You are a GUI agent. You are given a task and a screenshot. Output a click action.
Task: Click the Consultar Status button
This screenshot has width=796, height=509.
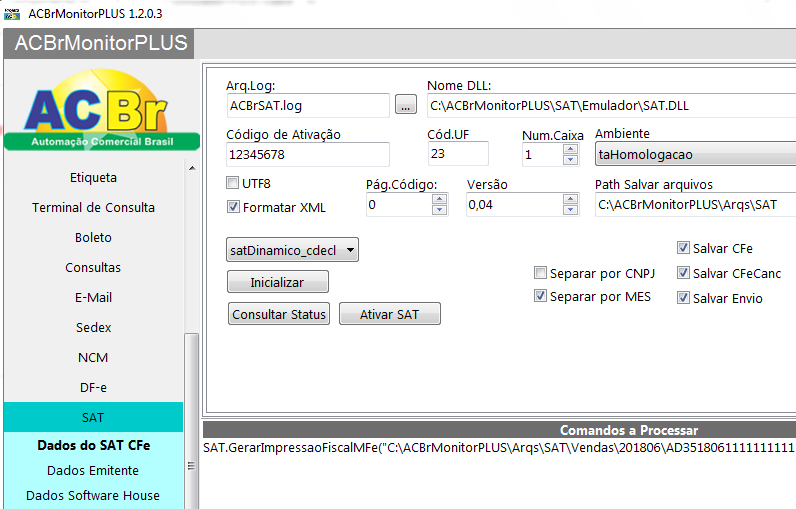[x=279, y=314]
